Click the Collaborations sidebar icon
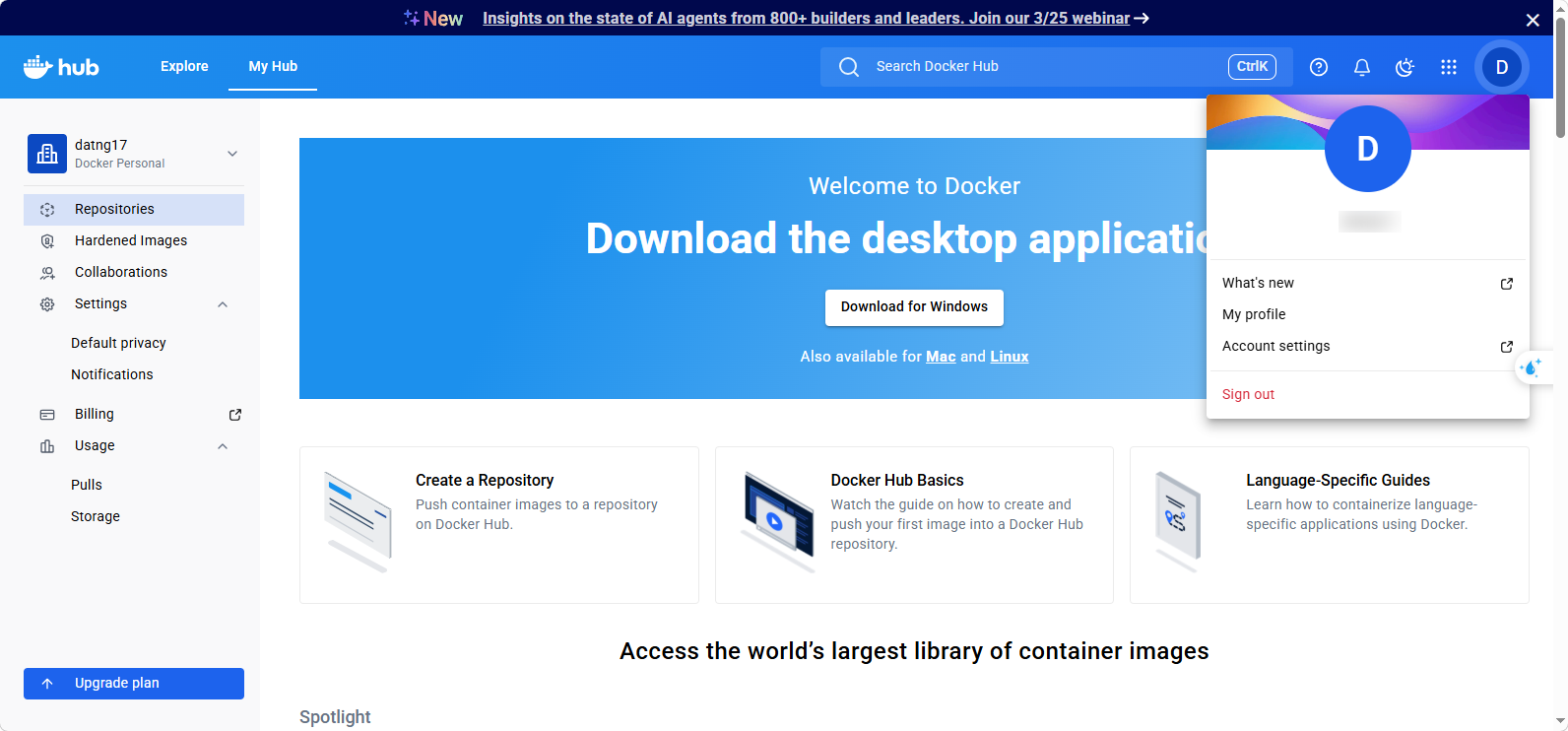Viewport: 1568px width, 731px height. 47,273
